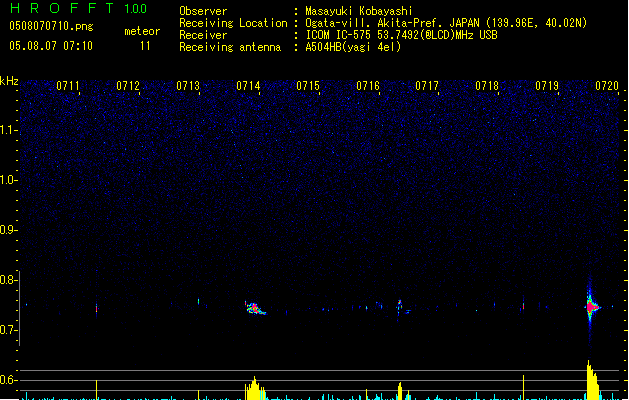Click the kHz axis unit label
629x400 pixels.
click(x=9, y=81)
